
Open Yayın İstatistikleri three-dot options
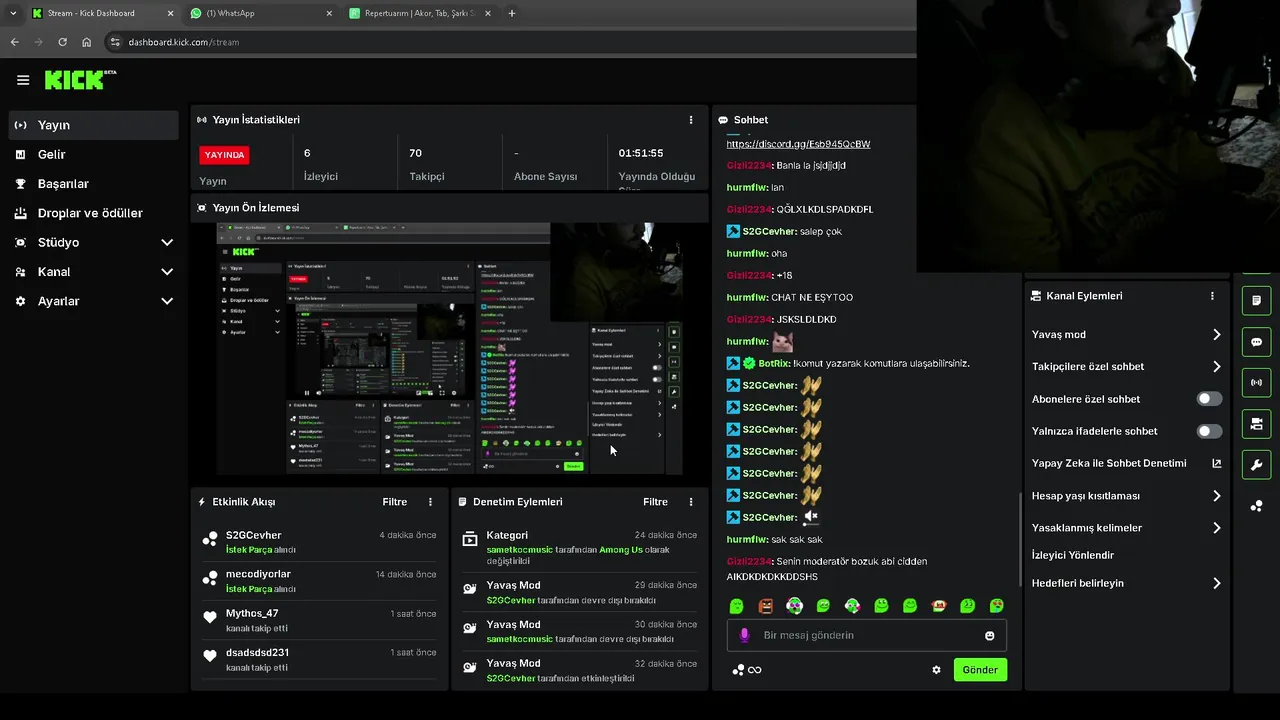(x=691, y=120)
